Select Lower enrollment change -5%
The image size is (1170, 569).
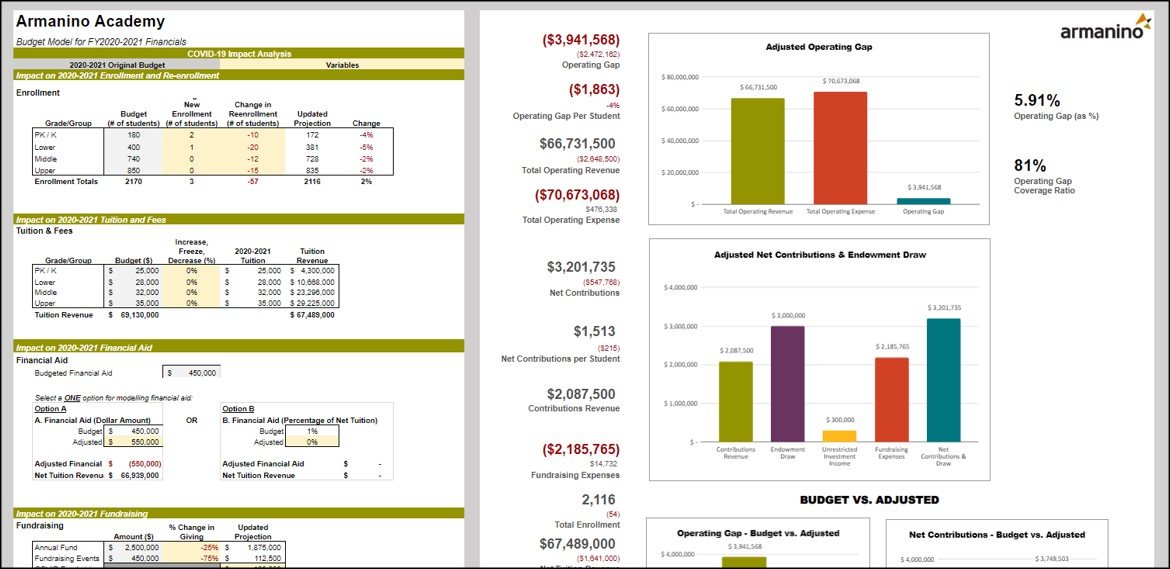tap(366, 147)
